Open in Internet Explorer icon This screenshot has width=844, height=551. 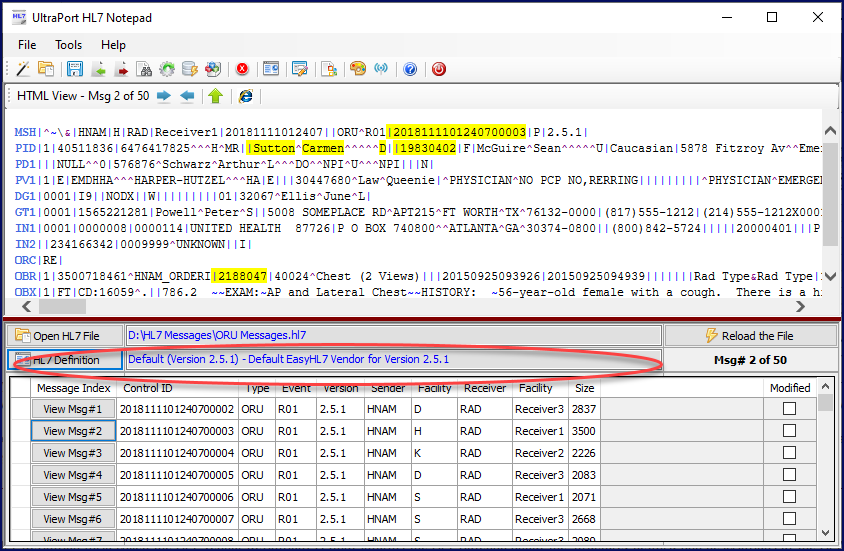[246, 96]
